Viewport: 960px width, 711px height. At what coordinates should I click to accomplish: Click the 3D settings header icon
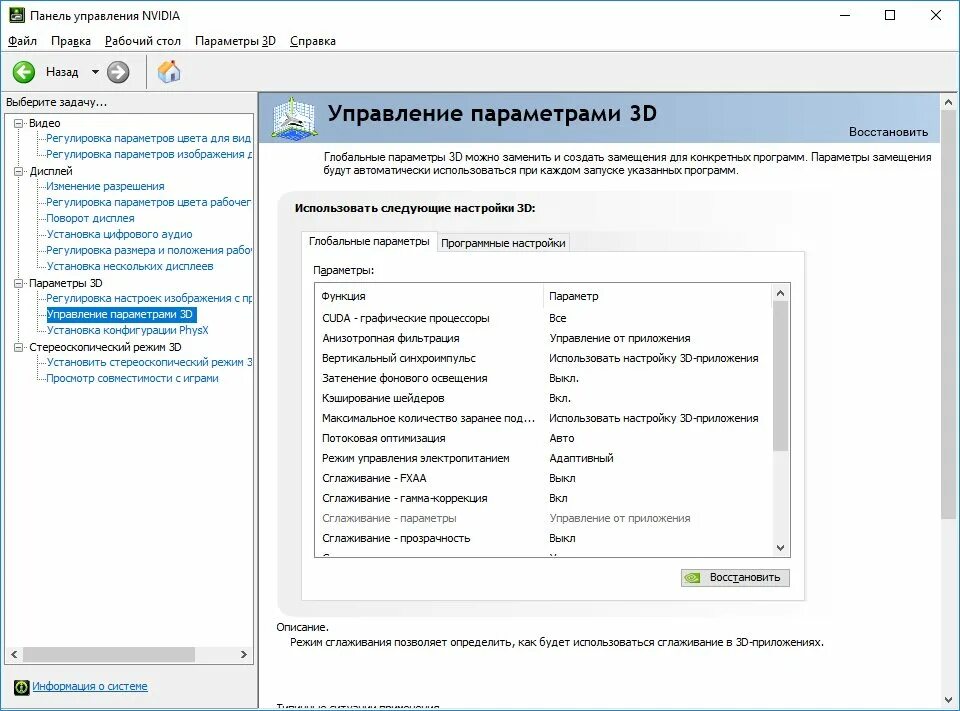(294, 118)
